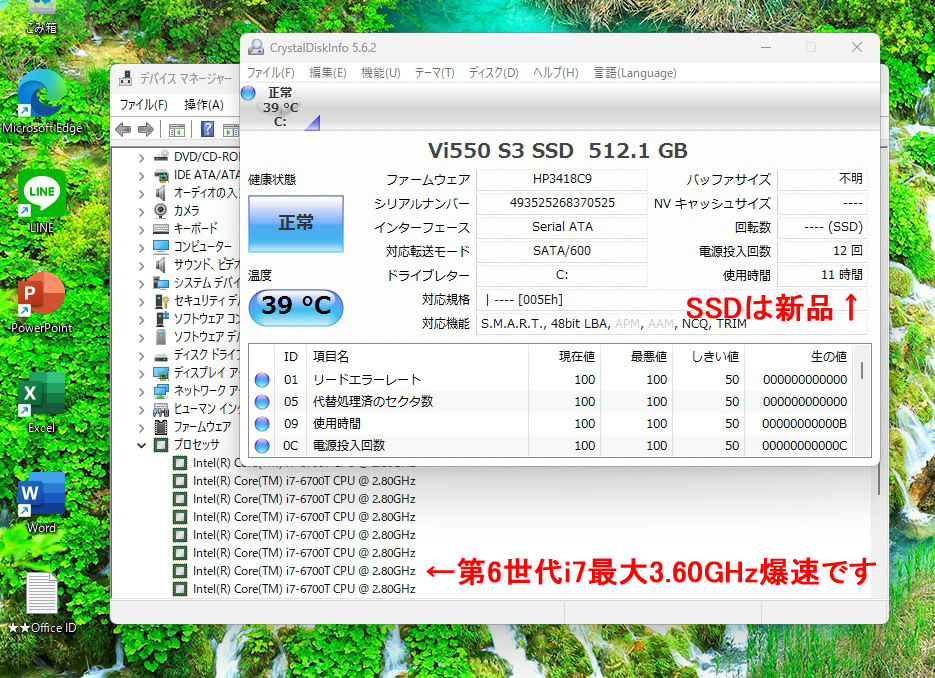Screen dimensions: 935x678
Task: Click the Device Manager title bar icon
Action: 125,78
